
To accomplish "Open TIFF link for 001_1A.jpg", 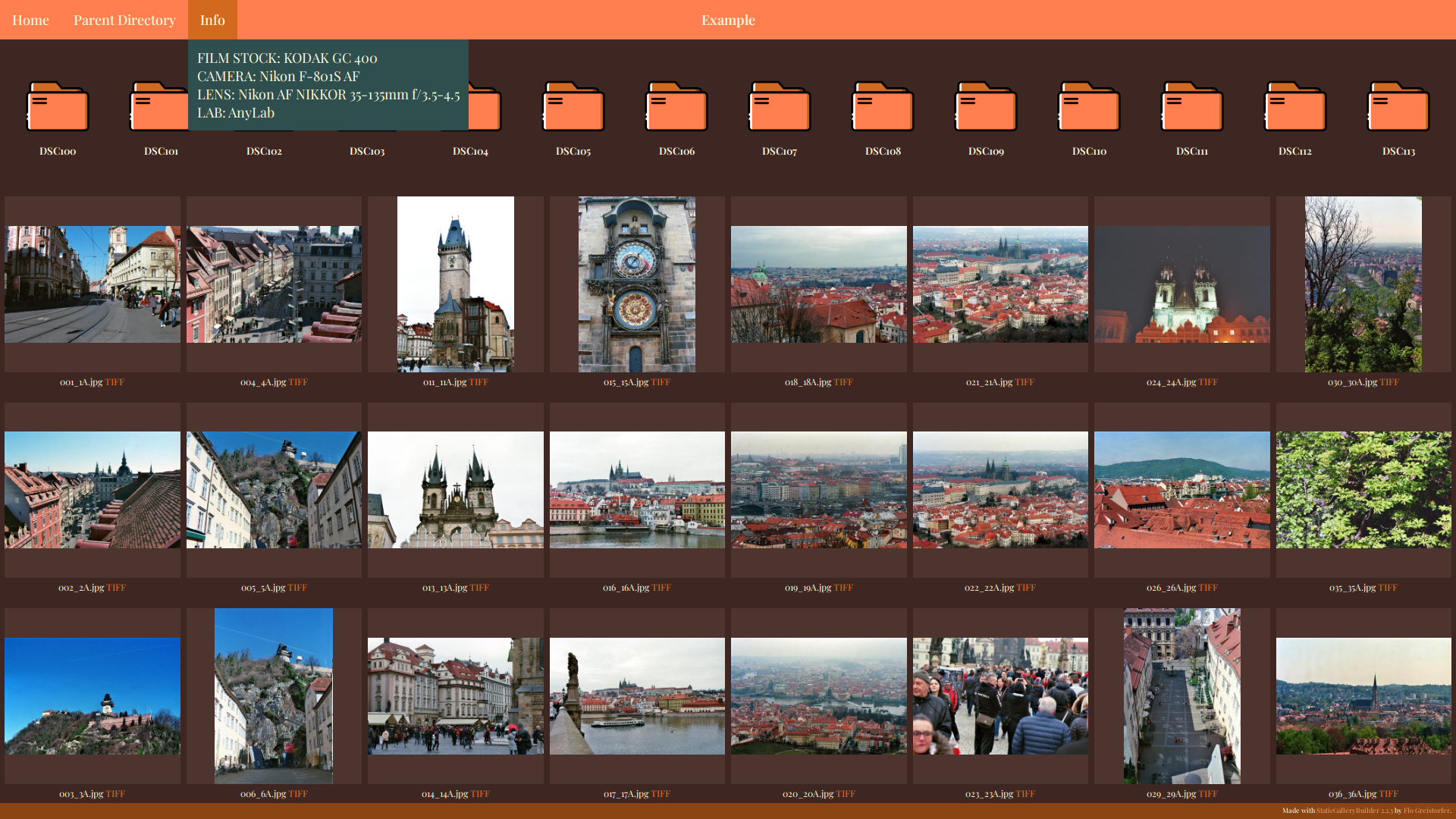I will tap(115, 382).
